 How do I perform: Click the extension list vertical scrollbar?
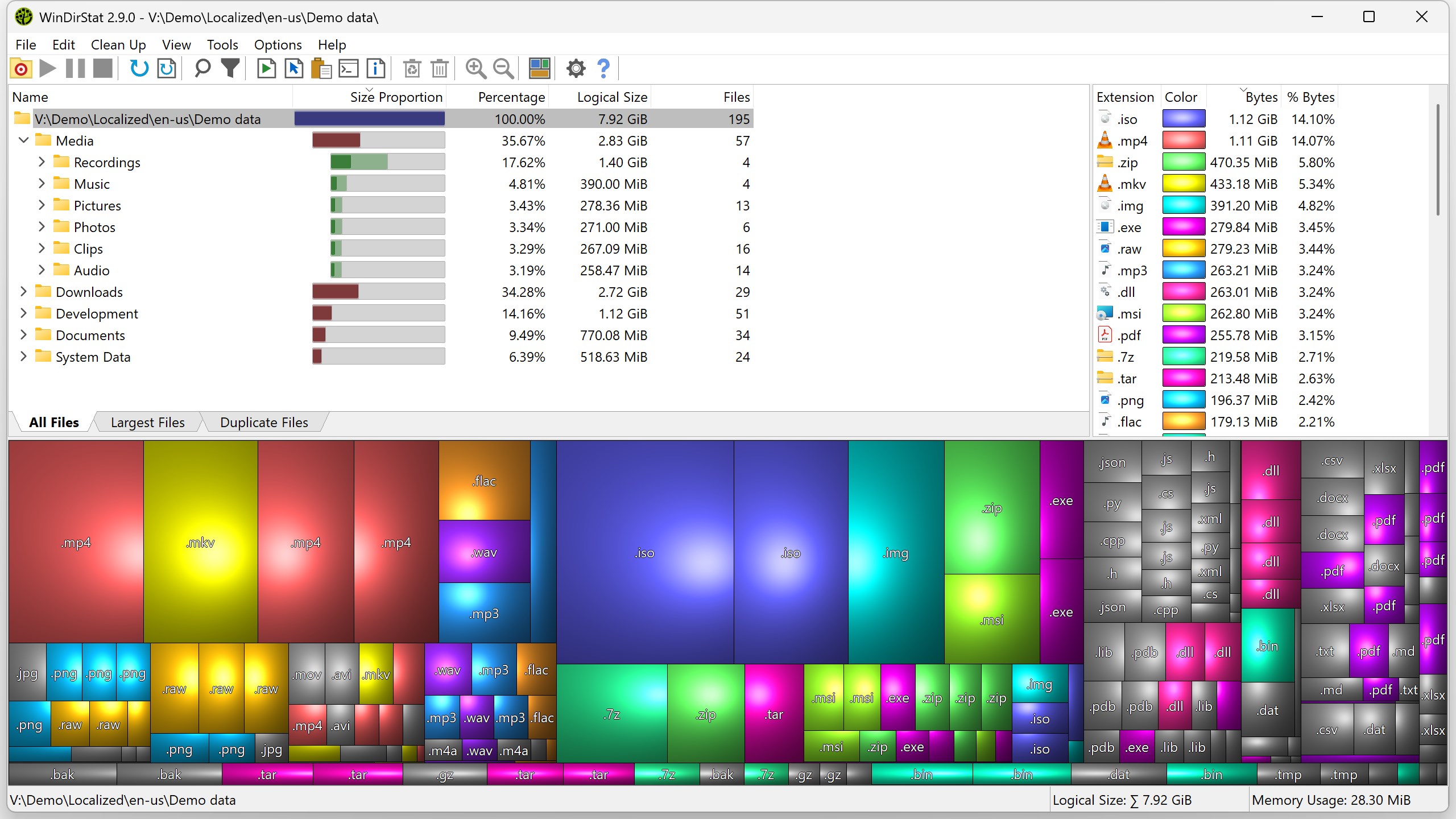1438,159
